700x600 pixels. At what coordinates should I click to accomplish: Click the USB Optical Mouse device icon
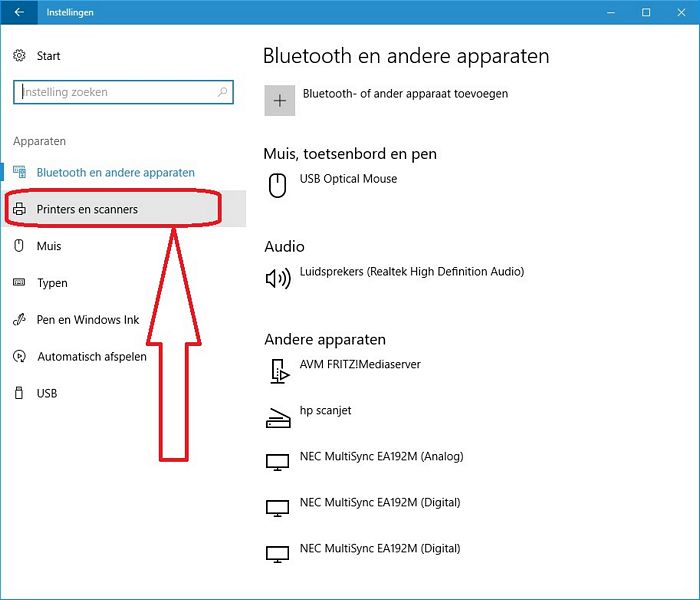coord(277,186)
